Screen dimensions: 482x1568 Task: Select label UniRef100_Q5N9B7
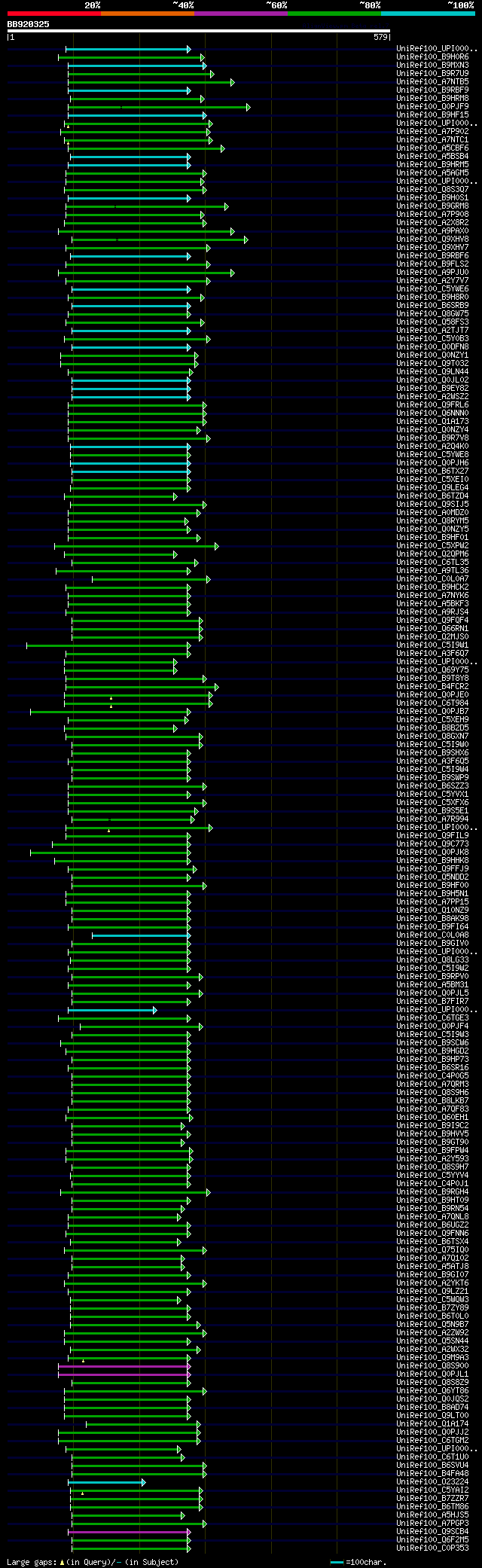click(x=432, y=1324)
